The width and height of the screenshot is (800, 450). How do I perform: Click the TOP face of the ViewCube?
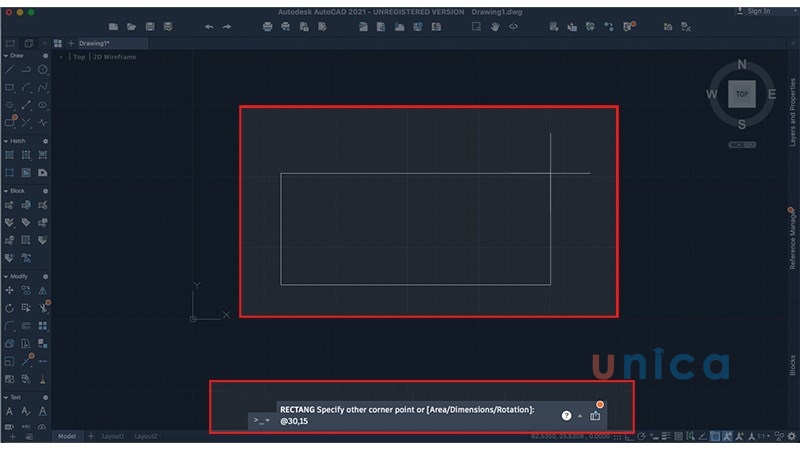(741, 94)
